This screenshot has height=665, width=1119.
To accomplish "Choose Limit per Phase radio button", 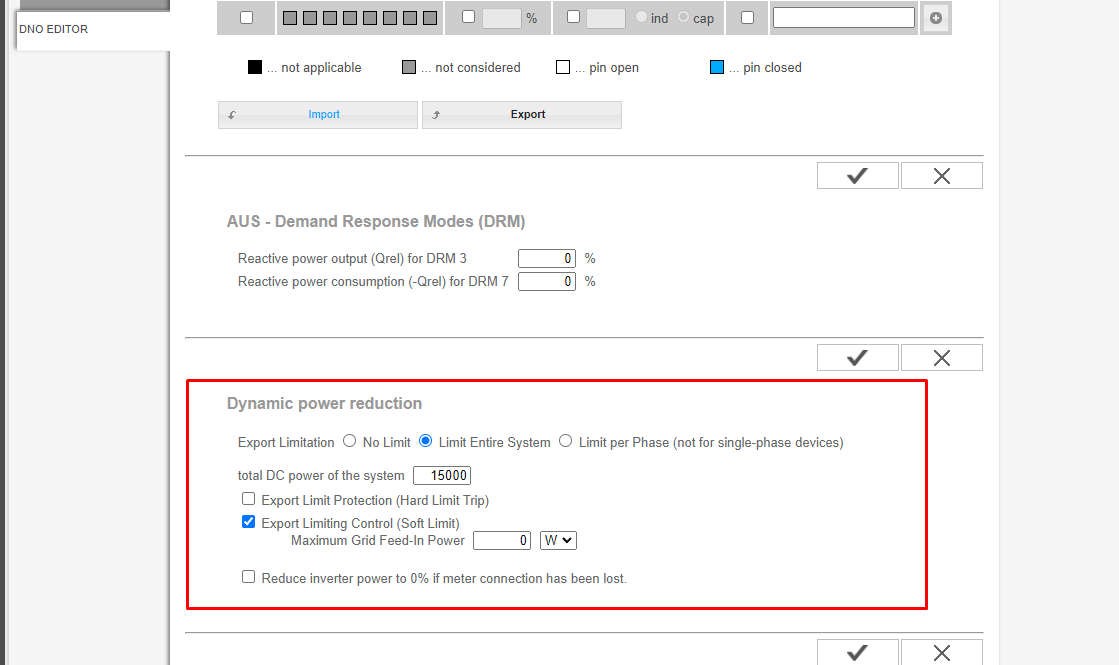I will 566,441.
